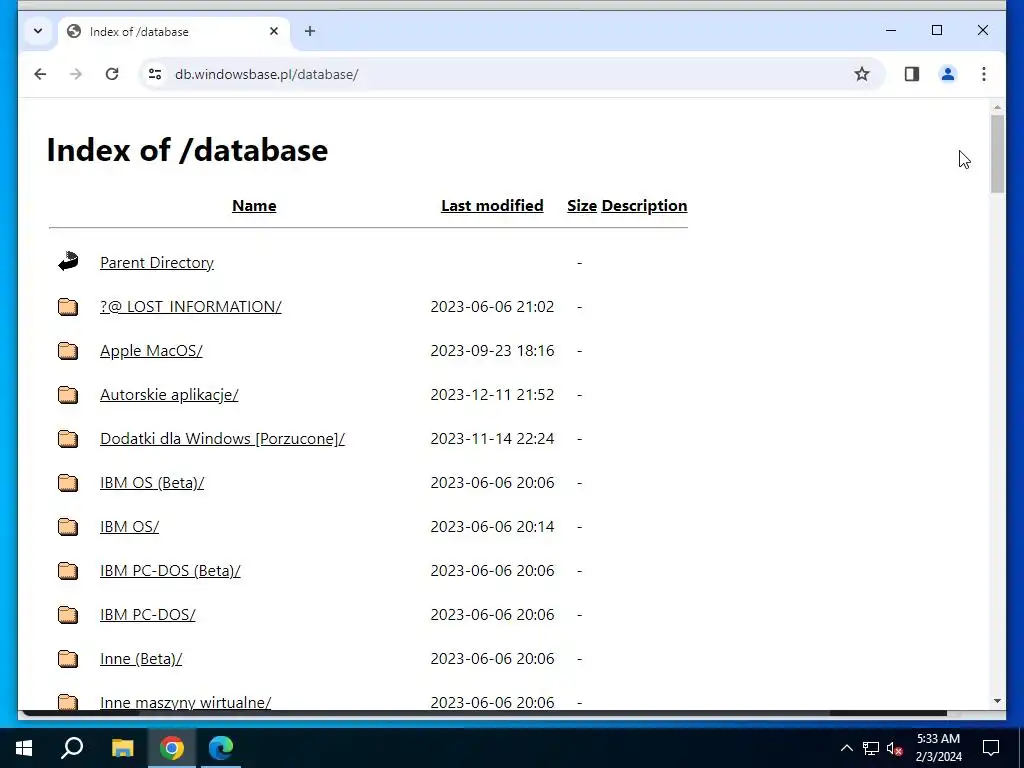Open the Chrome profile avatar
1024x768 pixels.
pos(948,74)
